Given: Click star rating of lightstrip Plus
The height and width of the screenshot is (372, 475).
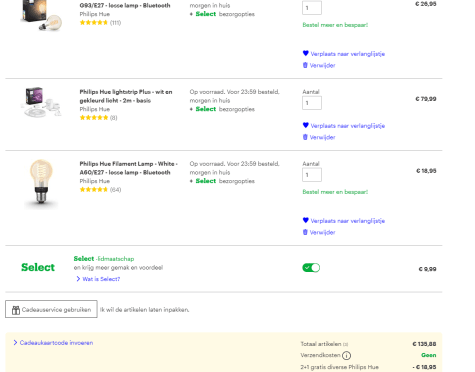Looking at the screenshot, I should tap(94, 118).
